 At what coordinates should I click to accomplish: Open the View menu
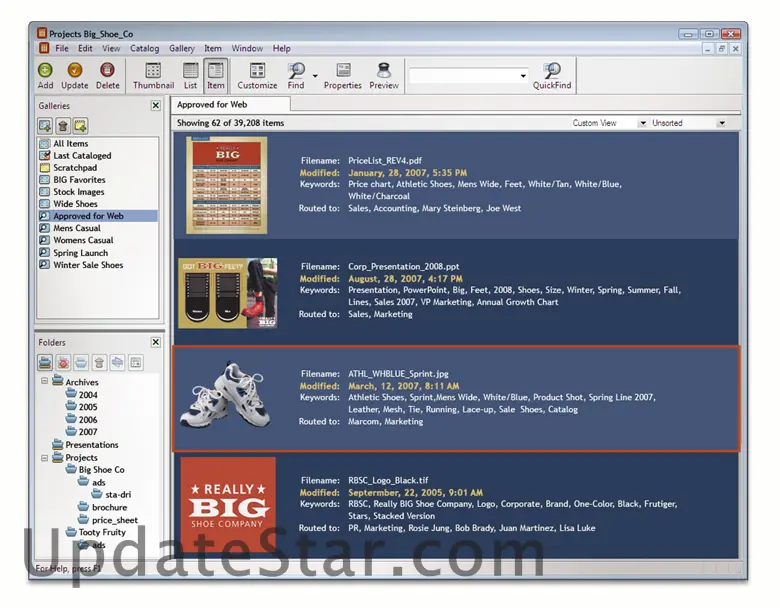pyautogui.click(x=111, y=48)
